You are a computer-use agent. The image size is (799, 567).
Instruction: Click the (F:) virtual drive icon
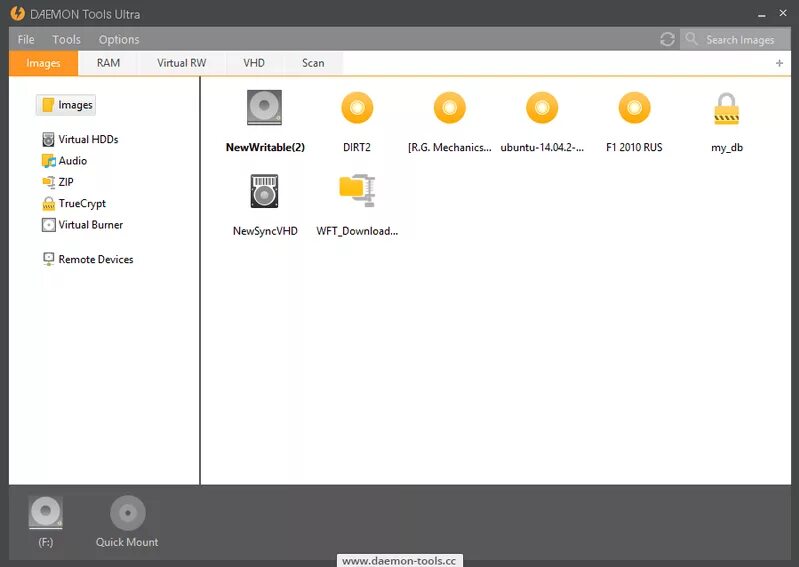click(x=45, y=512)
